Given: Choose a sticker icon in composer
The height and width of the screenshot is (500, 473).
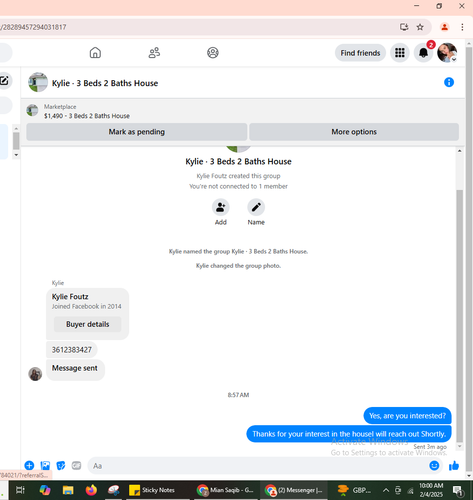Looking at the screenshot, I should (61, 466).
